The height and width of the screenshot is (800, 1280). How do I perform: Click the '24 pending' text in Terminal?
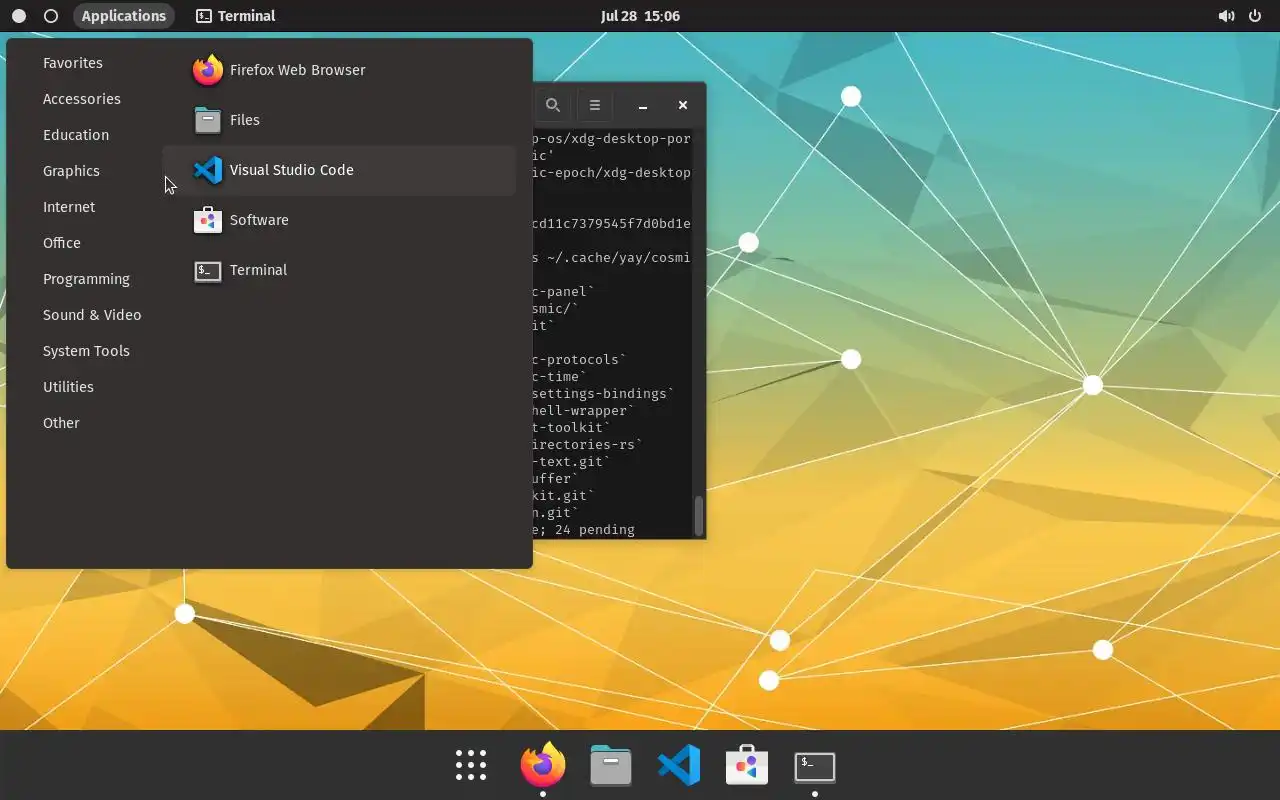pos(594,530)
